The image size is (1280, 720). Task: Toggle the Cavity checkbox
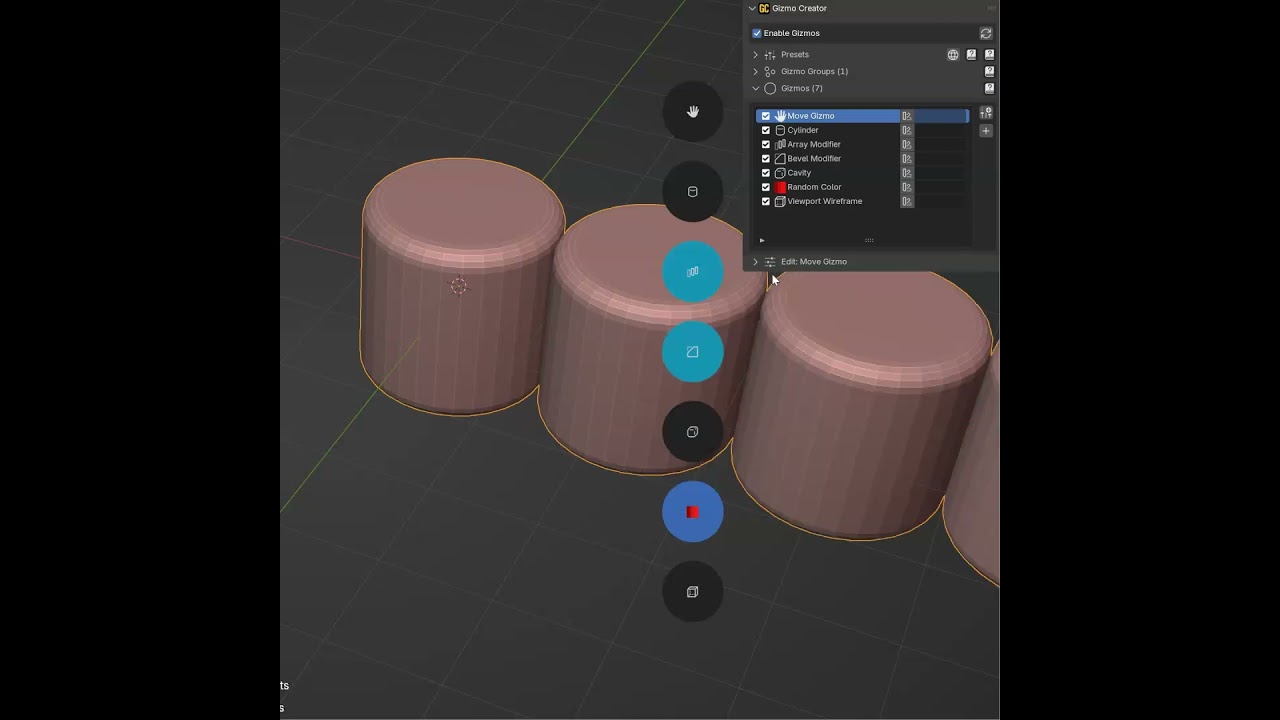tap(766, 173)
